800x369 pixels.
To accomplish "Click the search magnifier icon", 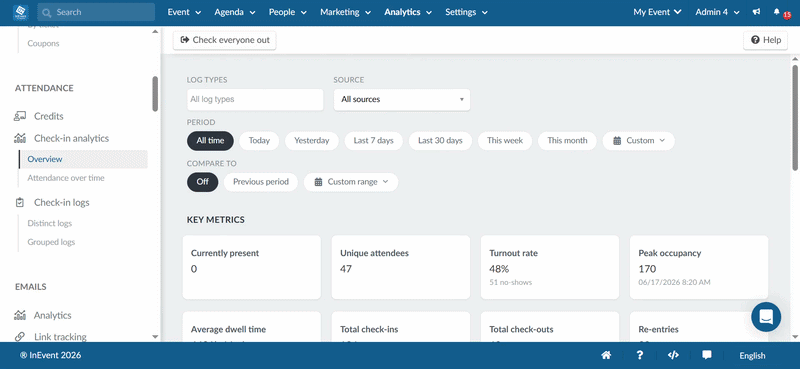I will [x=47, y=12].
